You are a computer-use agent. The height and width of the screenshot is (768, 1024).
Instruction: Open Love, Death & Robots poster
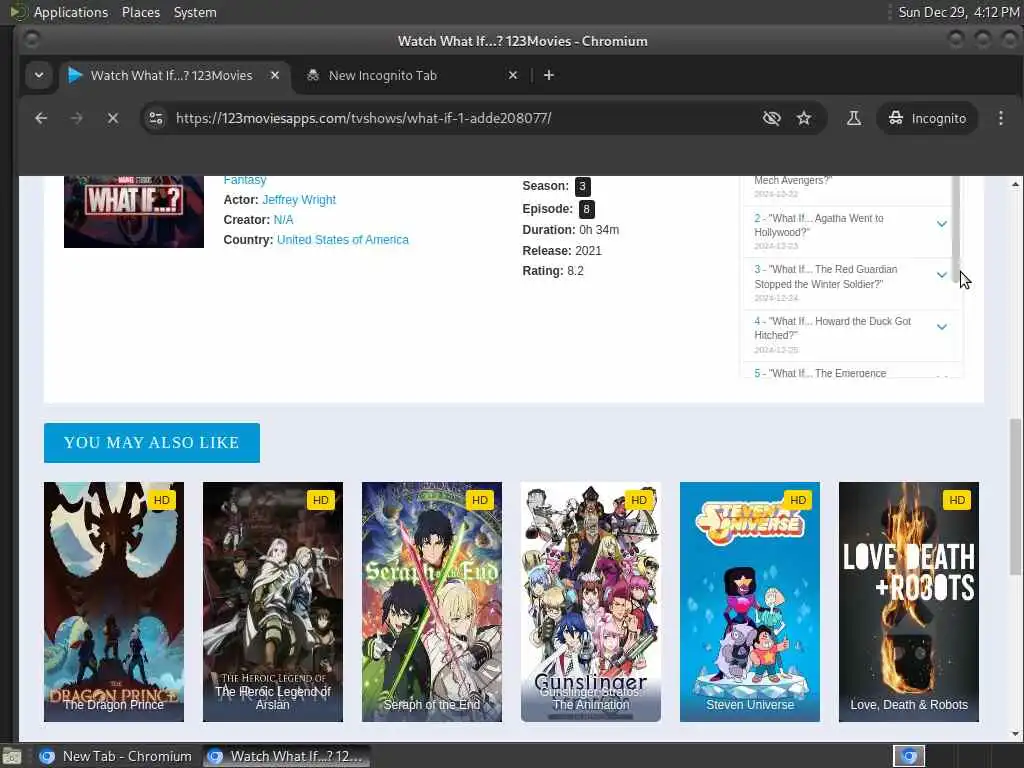[908, 601]
